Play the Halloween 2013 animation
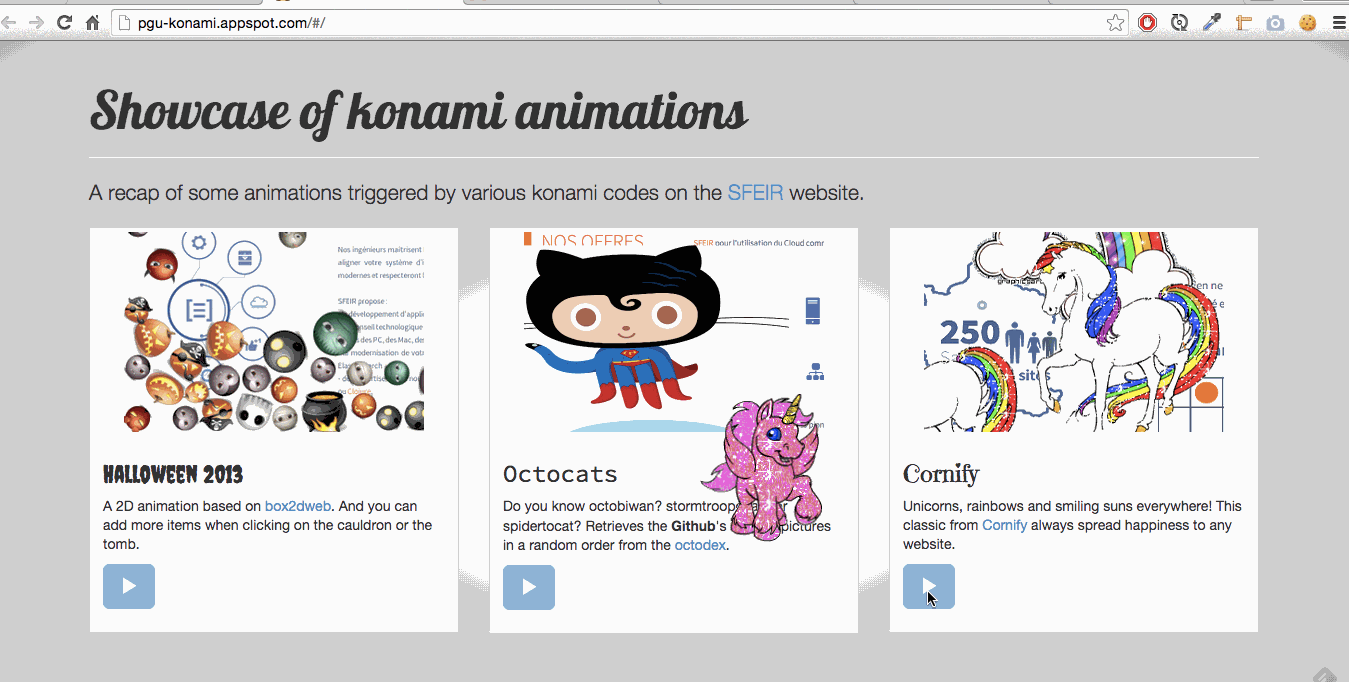The width and height of the screenshot is (1349, 682). [129, 586]
